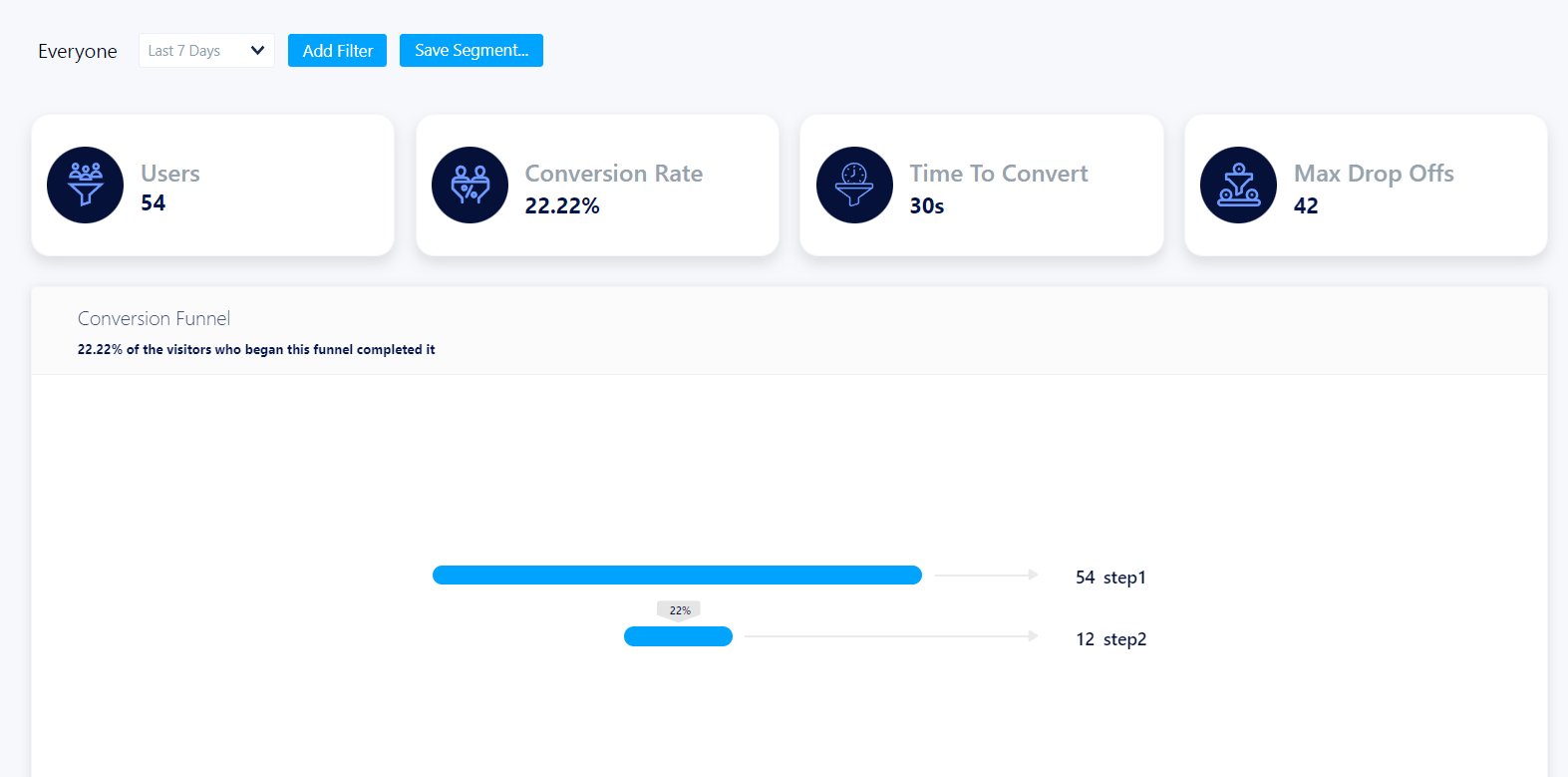Click the step1 funnel bar
Image resolution: width=1568 pixels, height=777 pixels.
click(677, 575)
